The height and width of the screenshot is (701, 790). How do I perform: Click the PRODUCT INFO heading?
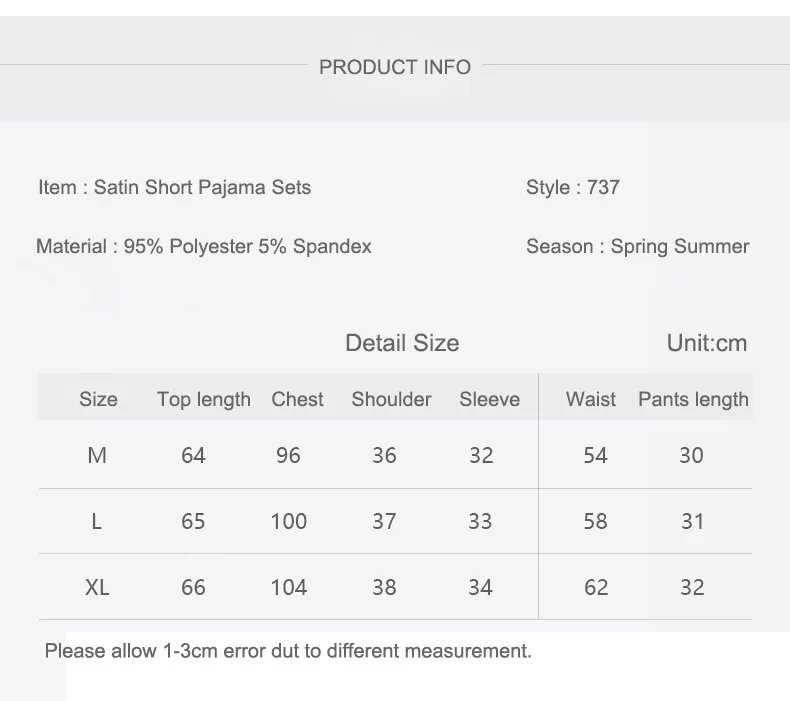point(395,67)
